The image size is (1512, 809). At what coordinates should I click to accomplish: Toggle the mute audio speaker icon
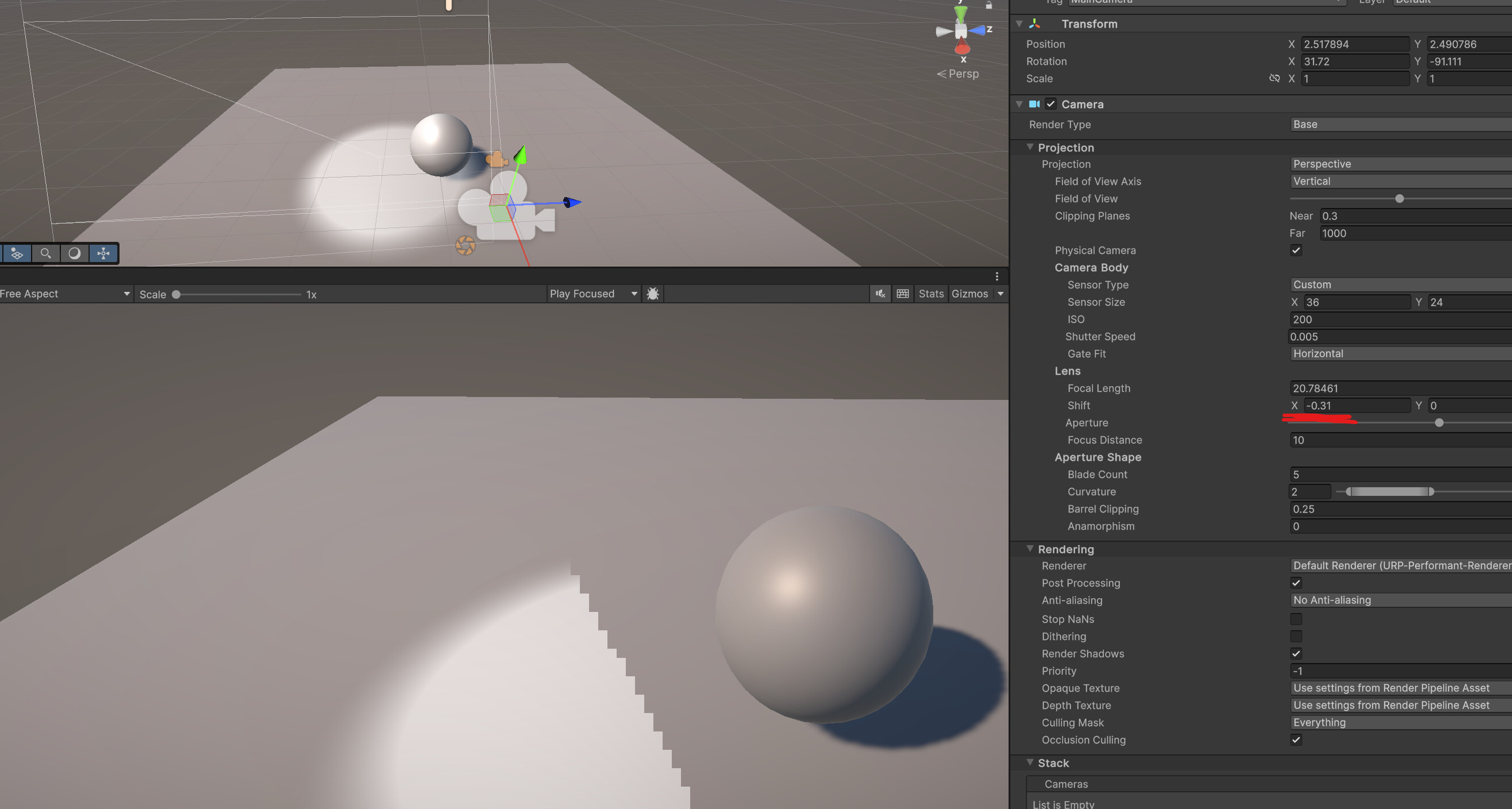tap(880, 294)
